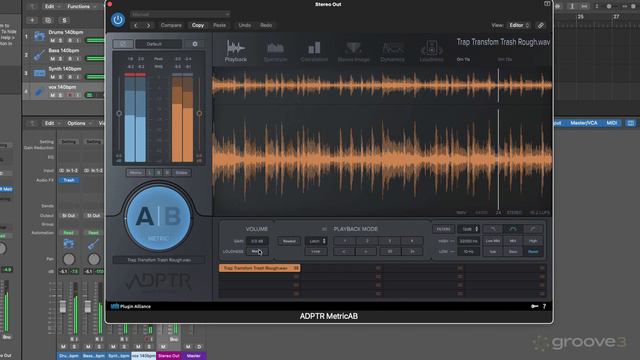Click the low frequency 10 Hz field
This screenshot has height=360, width=640.
pos(468,252)
